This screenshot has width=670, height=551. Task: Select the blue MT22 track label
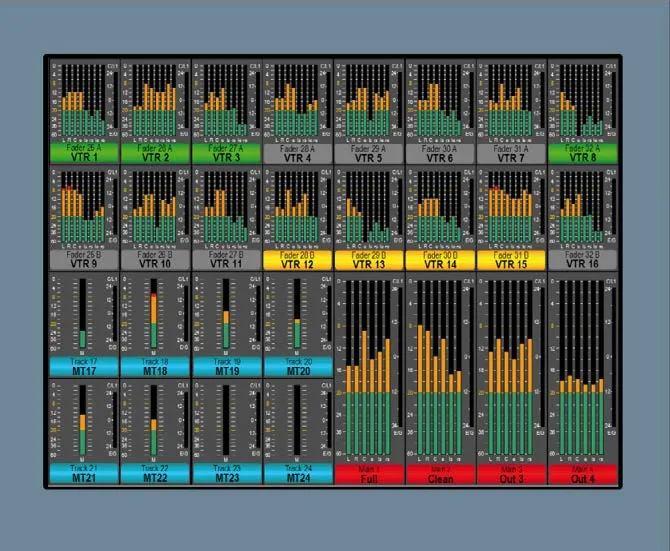pos(155,473)
